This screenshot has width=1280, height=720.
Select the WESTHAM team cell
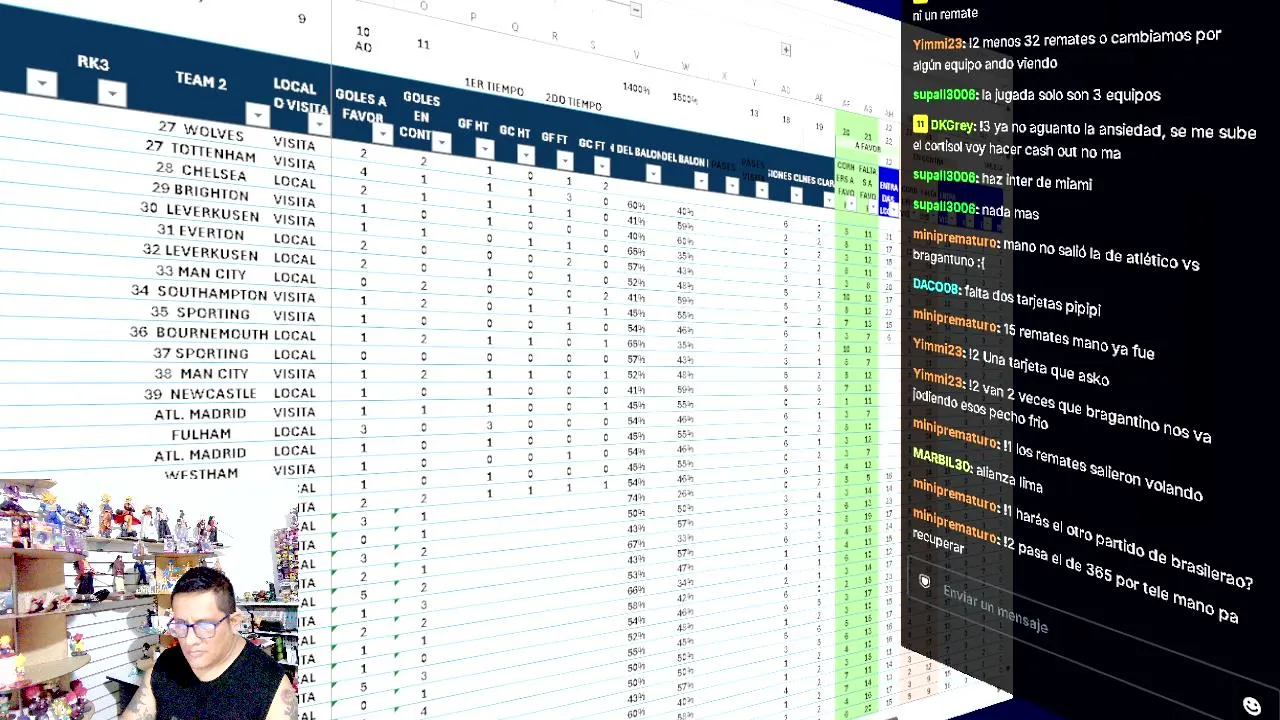[x=201, y=473]
